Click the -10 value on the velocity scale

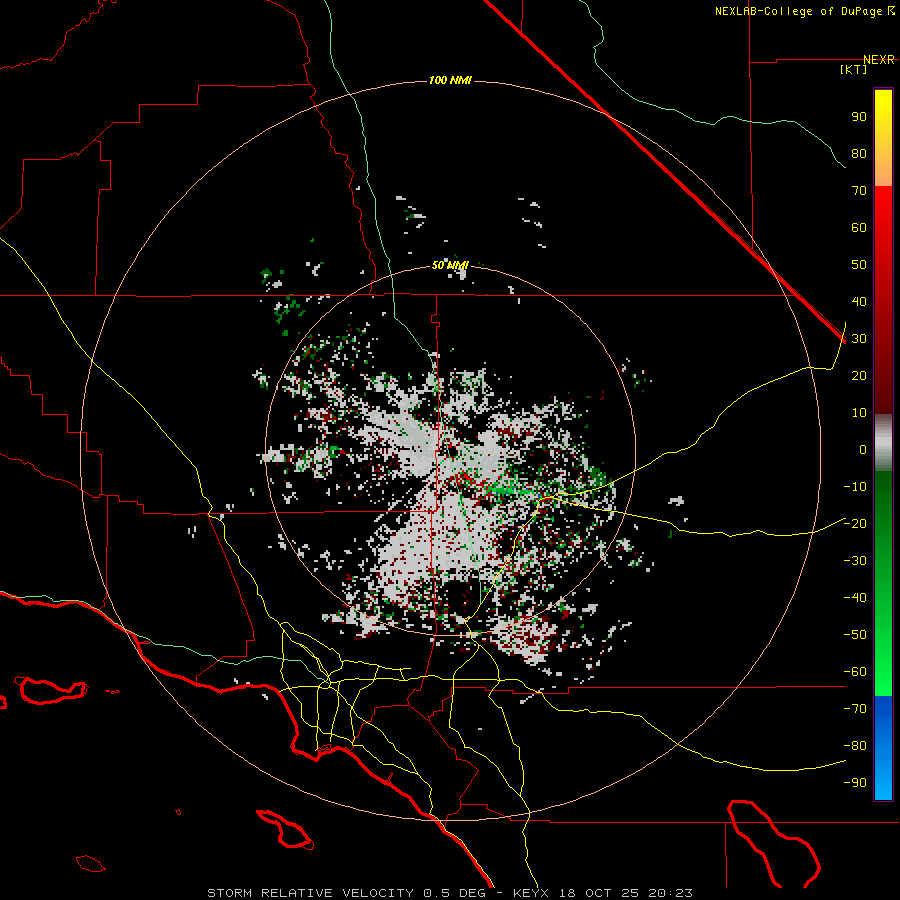(855, 487)
